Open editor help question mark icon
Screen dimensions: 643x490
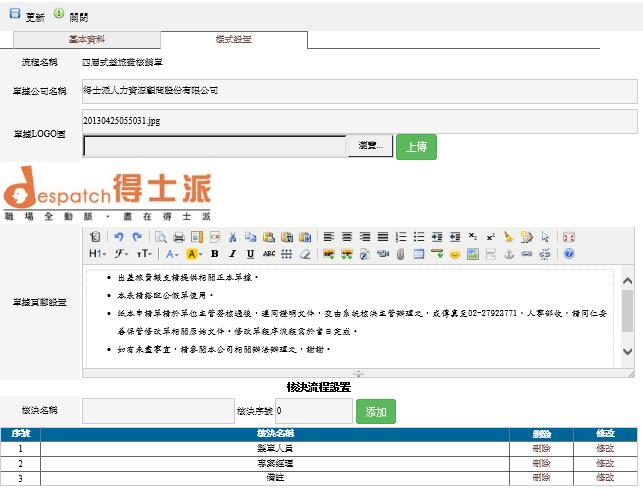(569, 254)
